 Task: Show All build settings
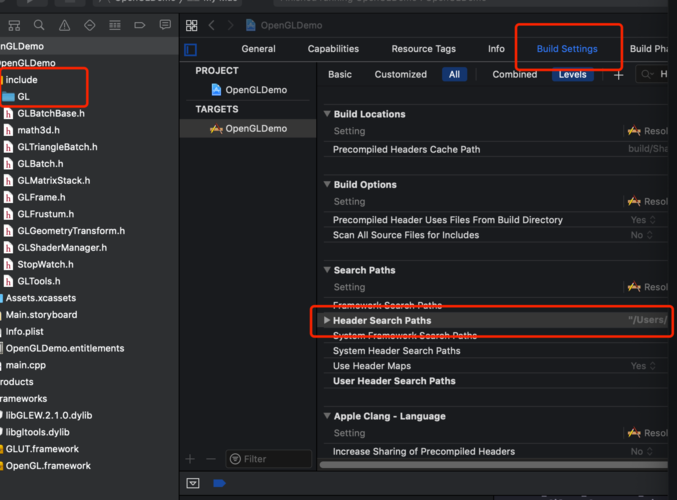click(x=454, y=74)
